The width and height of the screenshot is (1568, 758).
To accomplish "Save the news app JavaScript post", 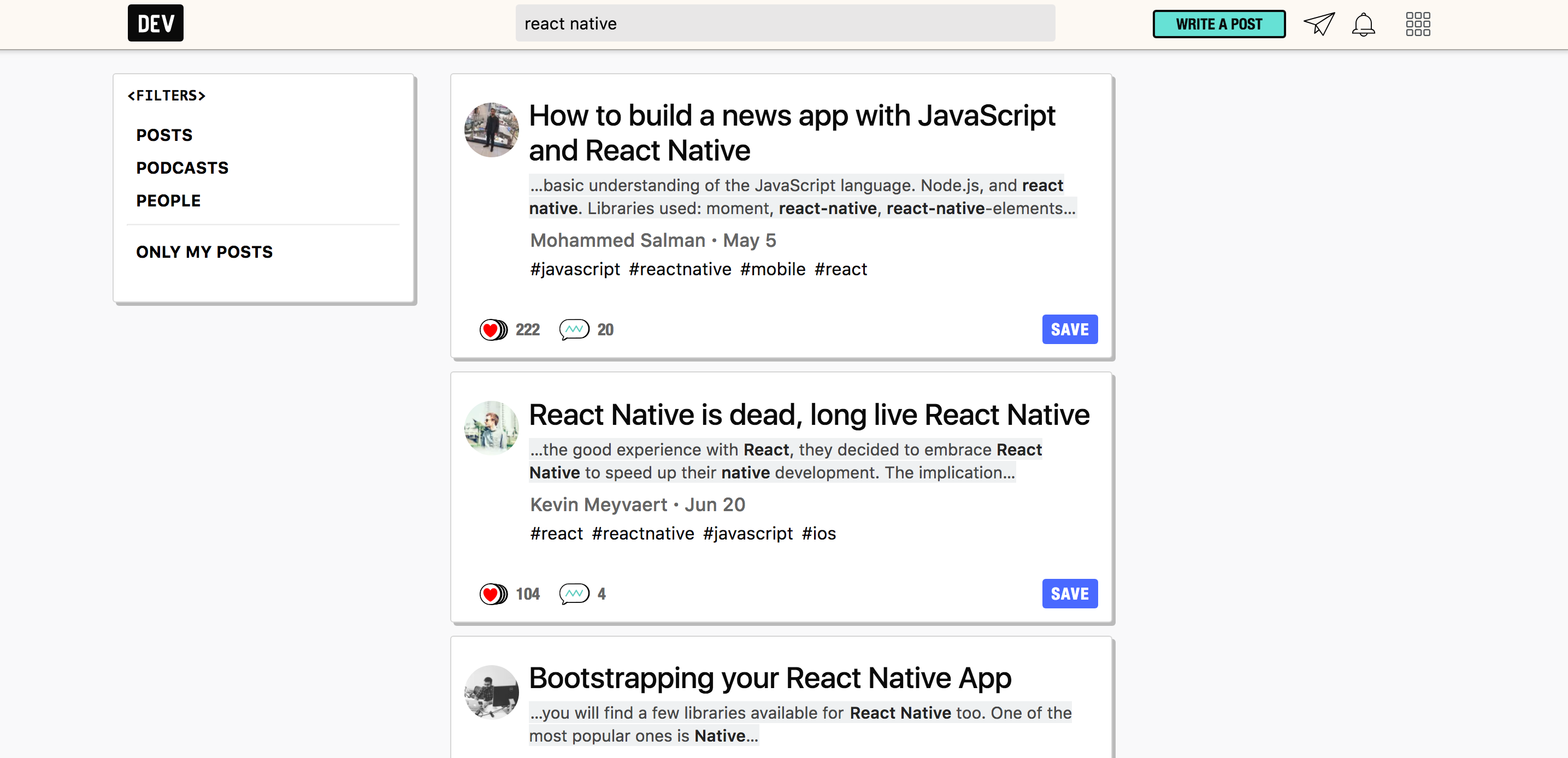I will pos(1070,330).
